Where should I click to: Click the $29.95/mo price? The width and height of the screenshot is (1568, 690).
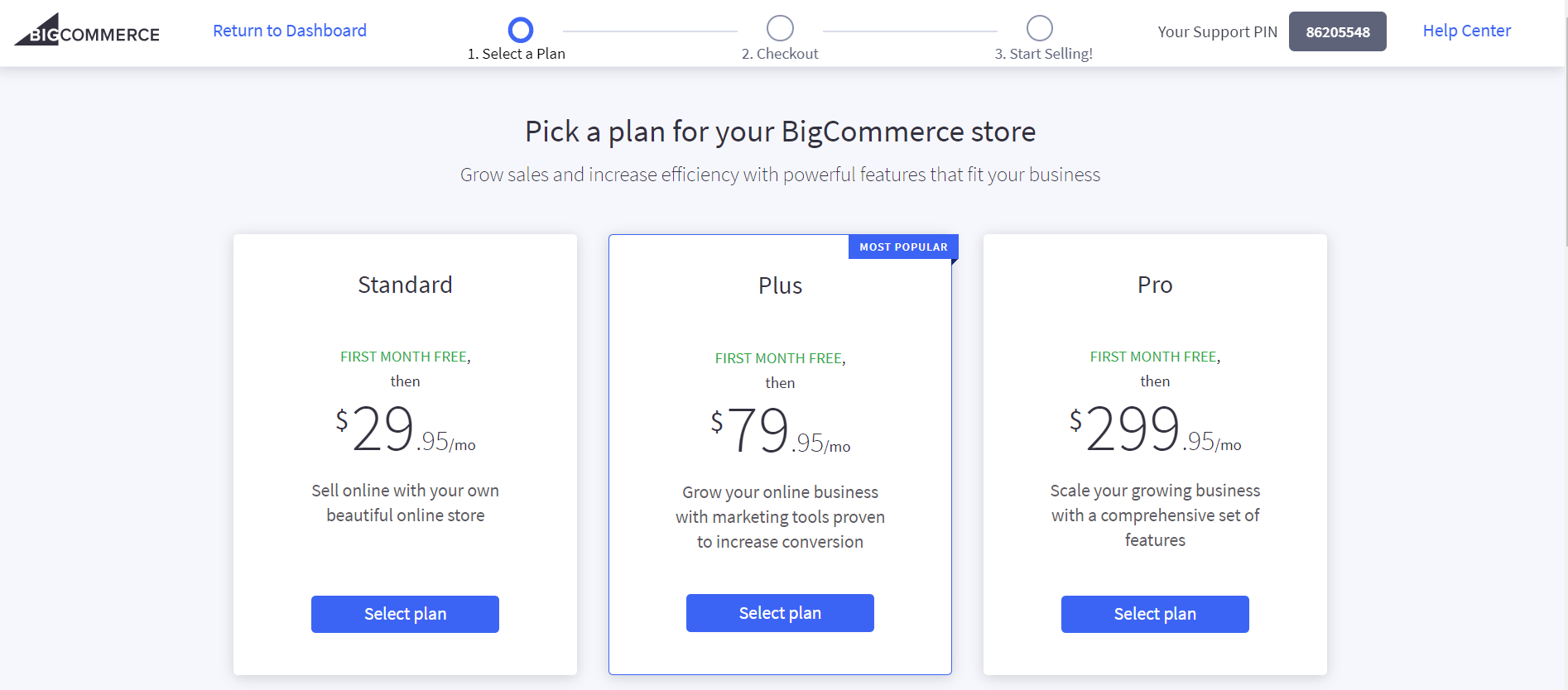[405, 429]
